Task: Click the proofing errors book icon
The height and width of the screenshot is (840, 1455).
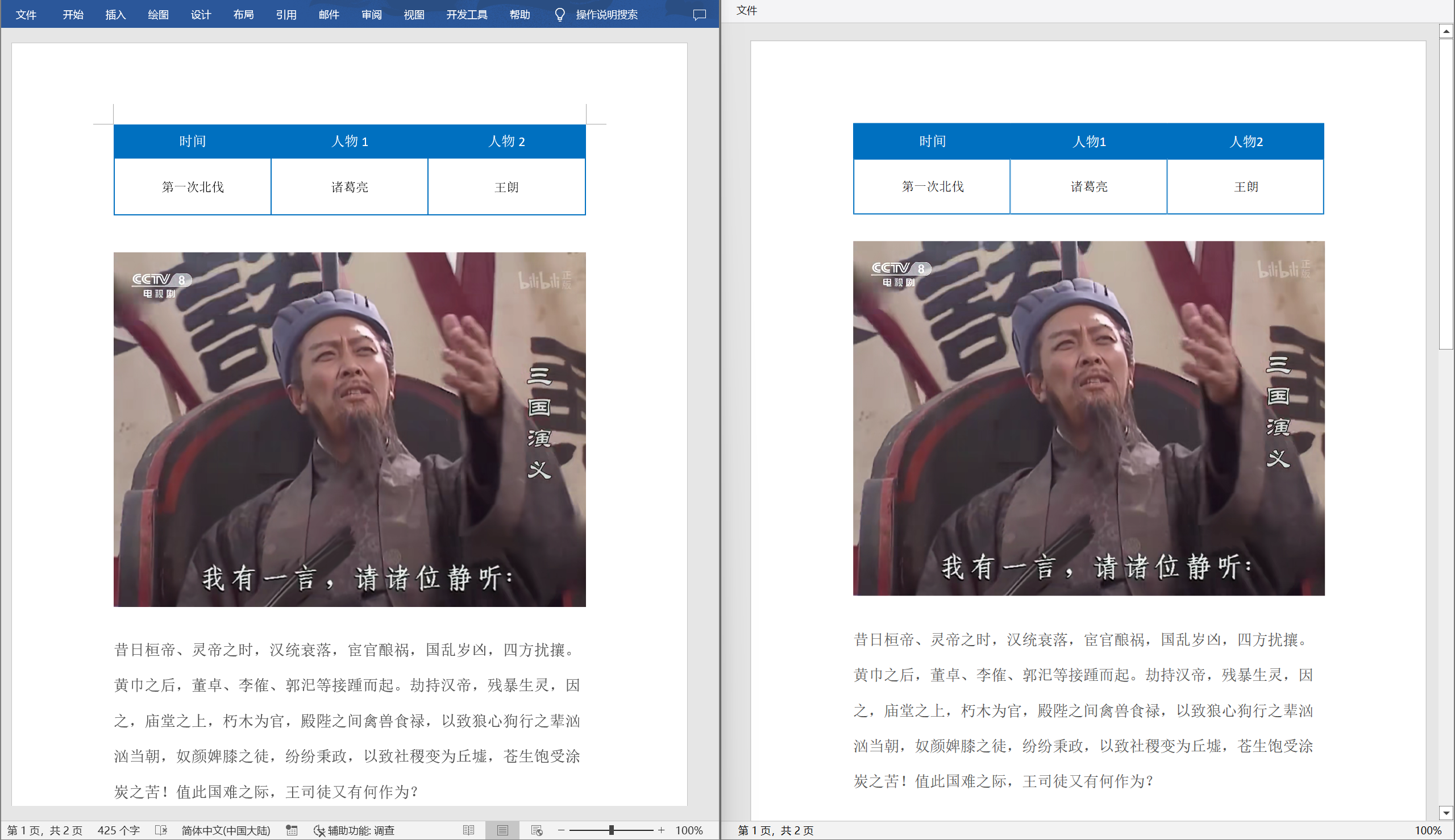Action: pyautogui.click(x=161, y=830)
